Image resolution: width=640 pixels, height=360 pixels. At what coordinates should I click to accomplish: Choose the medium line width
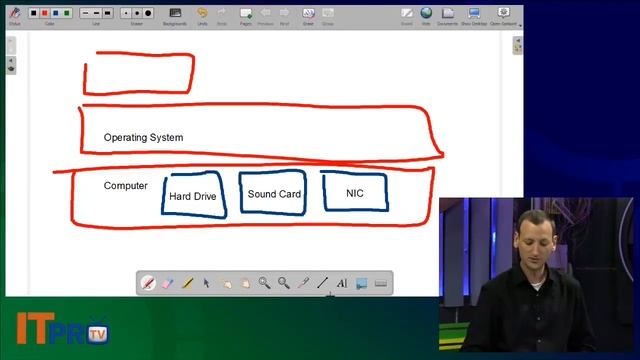coord(96,13)
